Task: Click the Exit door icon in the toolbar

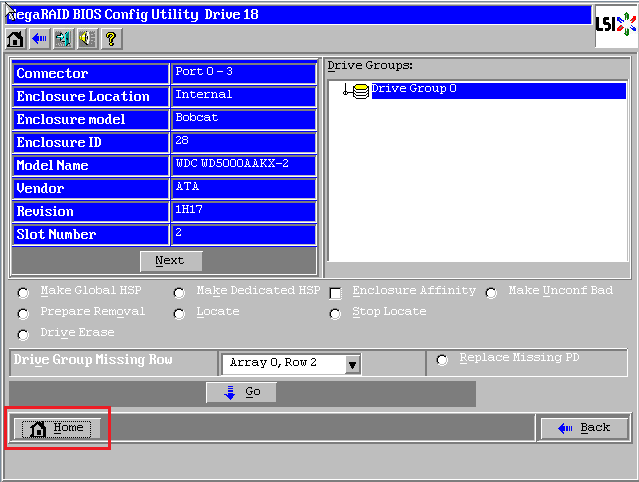Action: (63, 39)
